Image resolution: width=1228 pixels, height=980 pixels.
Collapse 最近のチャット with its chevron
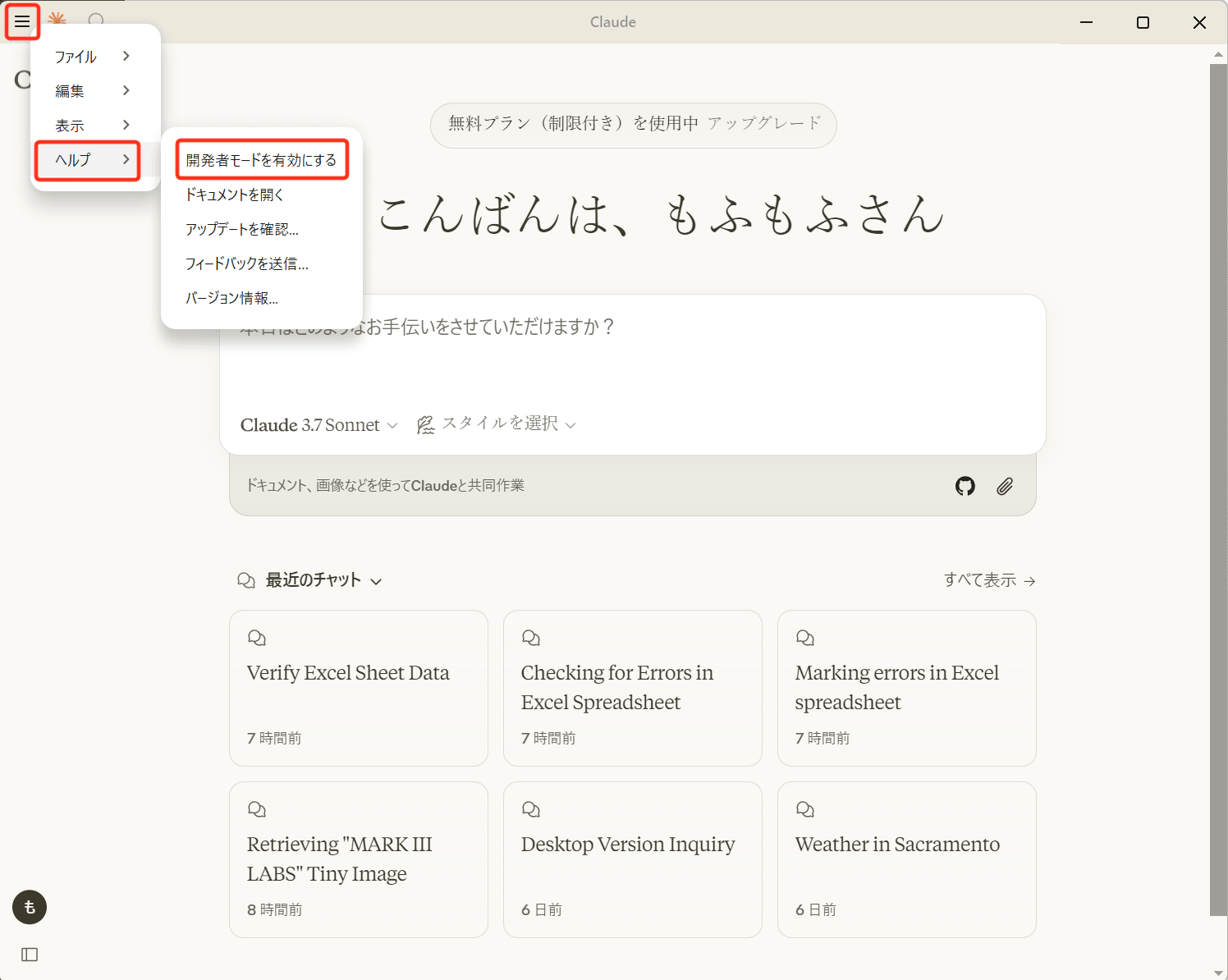378,580
